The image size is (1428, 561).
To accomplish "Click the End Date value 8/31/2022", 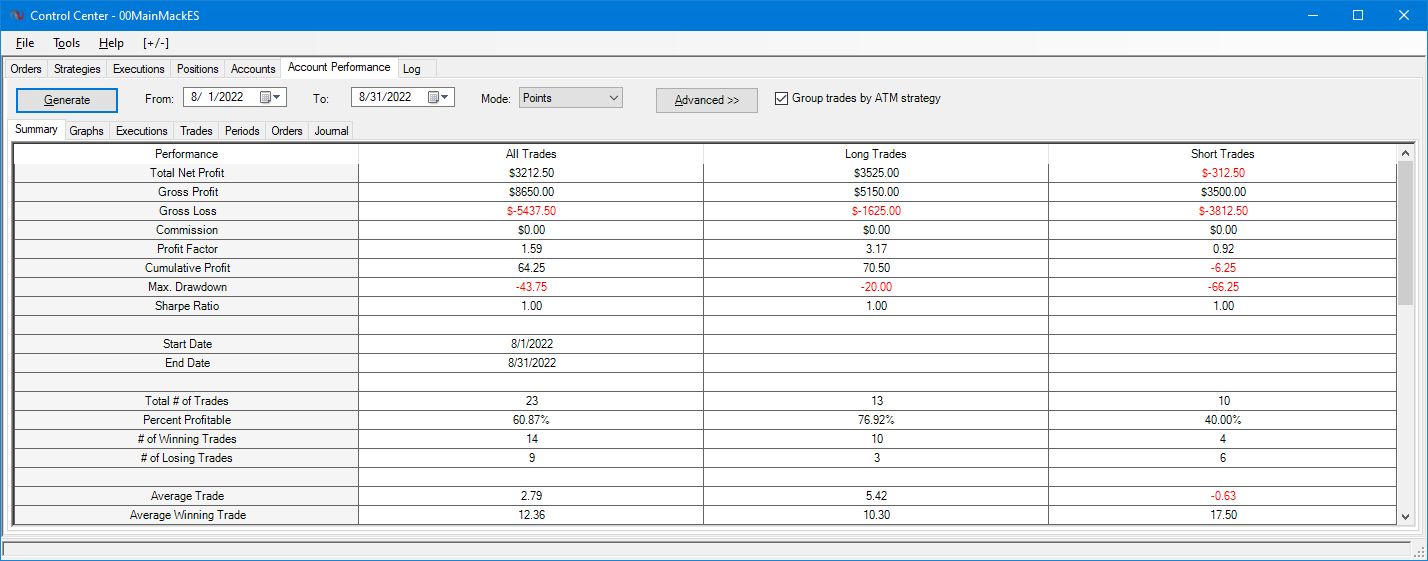I will tap(531, 363).
